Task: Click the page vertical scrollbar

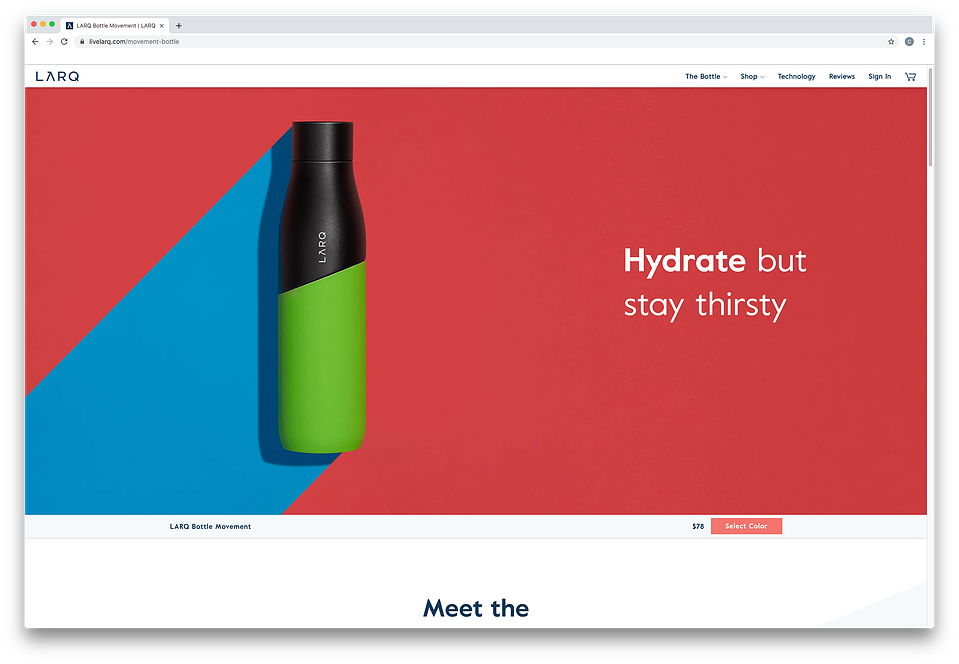Action: [x=930, y=116]
